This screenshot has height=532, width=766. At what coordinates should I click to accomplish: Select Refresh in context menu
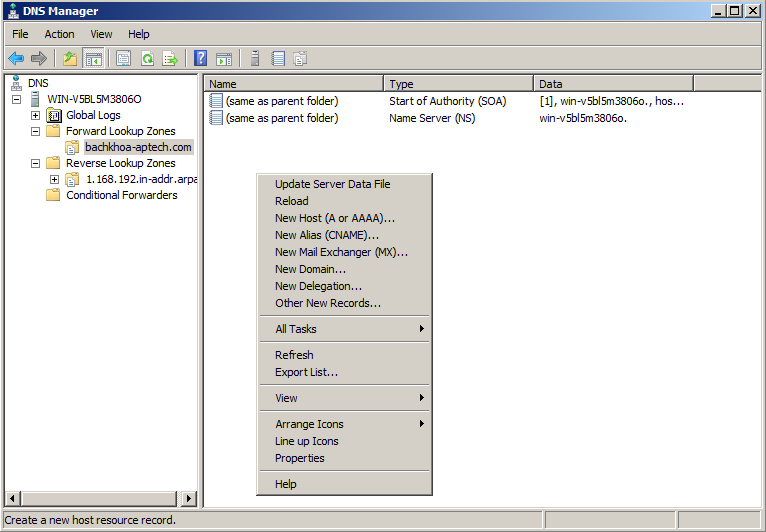click(344, 355)
